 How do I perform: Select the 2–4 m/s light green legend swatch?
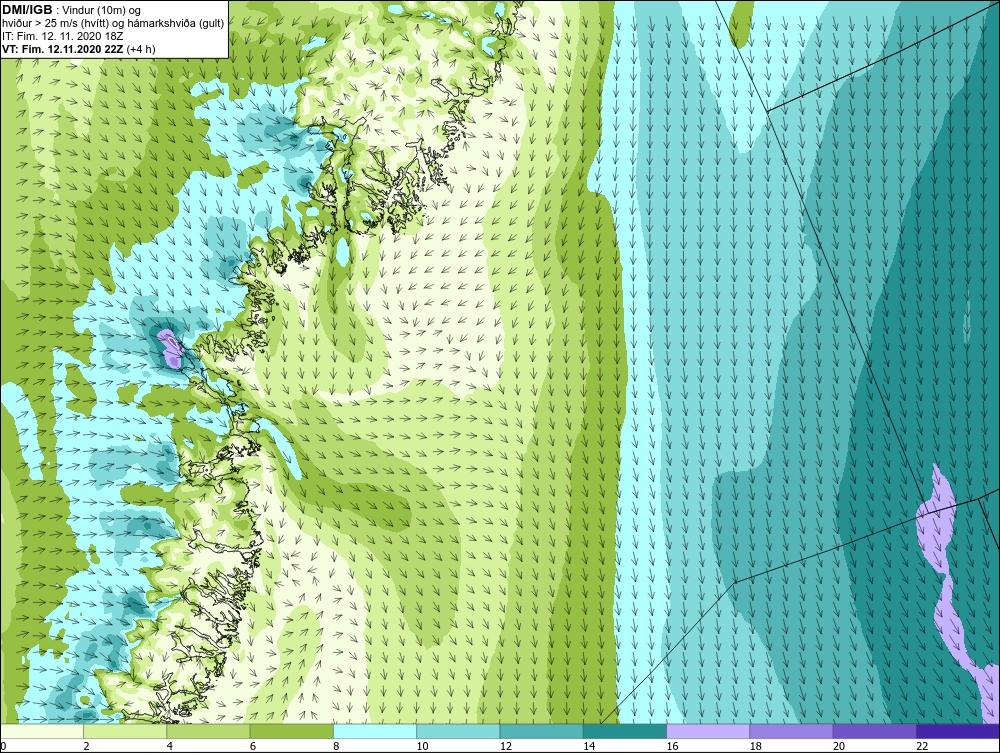click(125, 731)
